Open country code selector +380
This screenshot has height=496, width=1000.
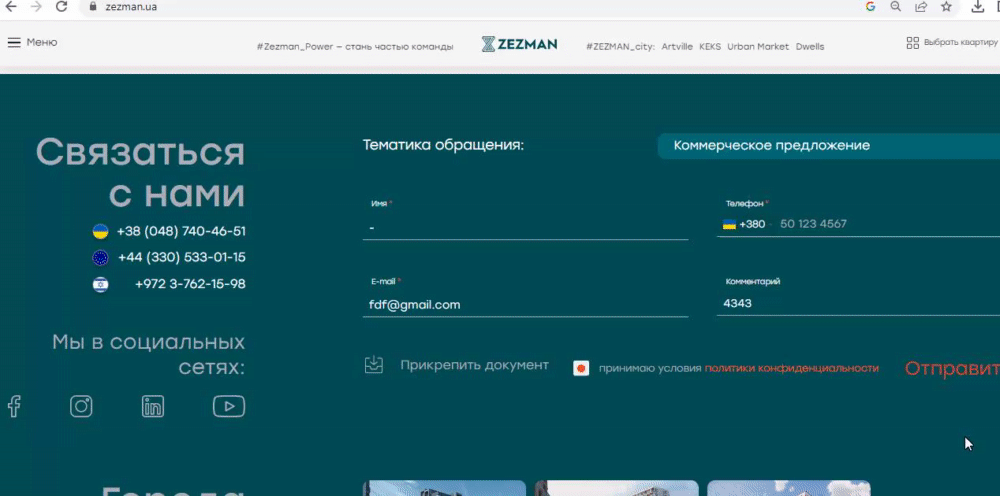pos(744,224)
